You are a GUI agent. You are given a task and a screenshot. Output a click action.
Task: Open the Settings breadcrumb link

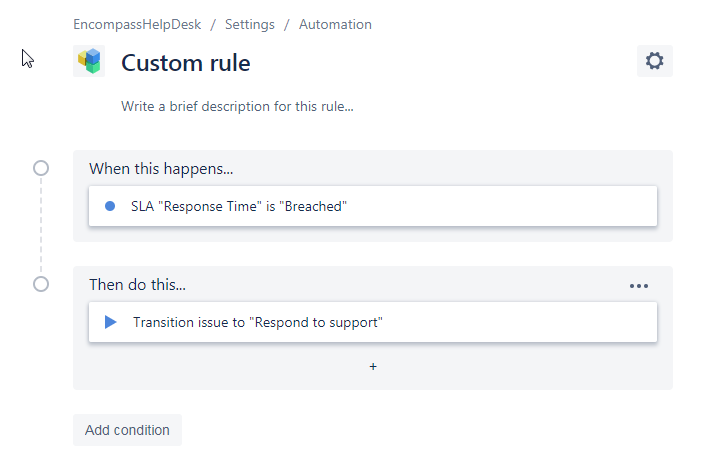pyautogui.click(x=250, y=24)
